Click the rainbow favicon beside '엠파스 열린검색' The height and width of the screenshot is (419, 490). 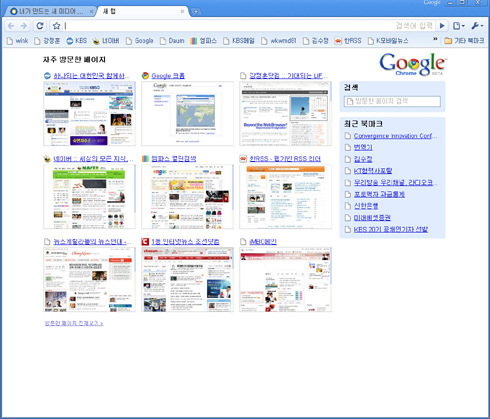click(145, 159)
